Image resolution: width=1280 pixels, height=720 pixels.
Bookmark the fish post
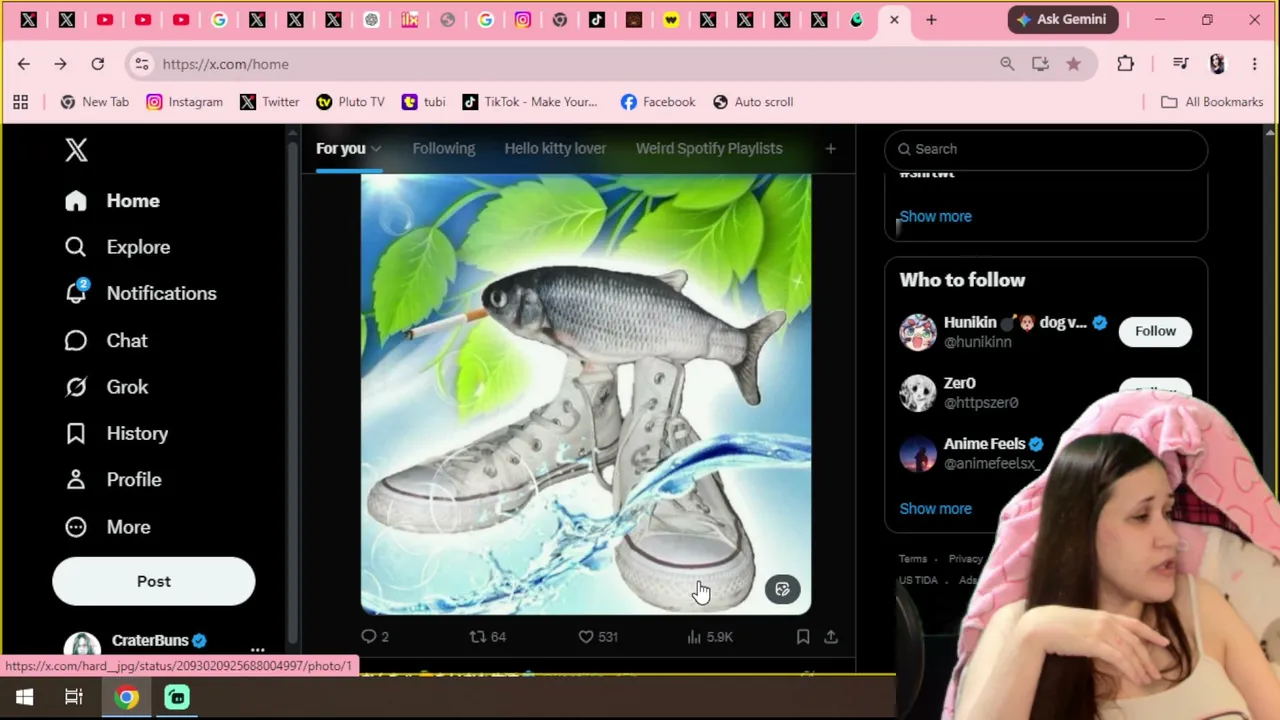[x=803, y=637]
